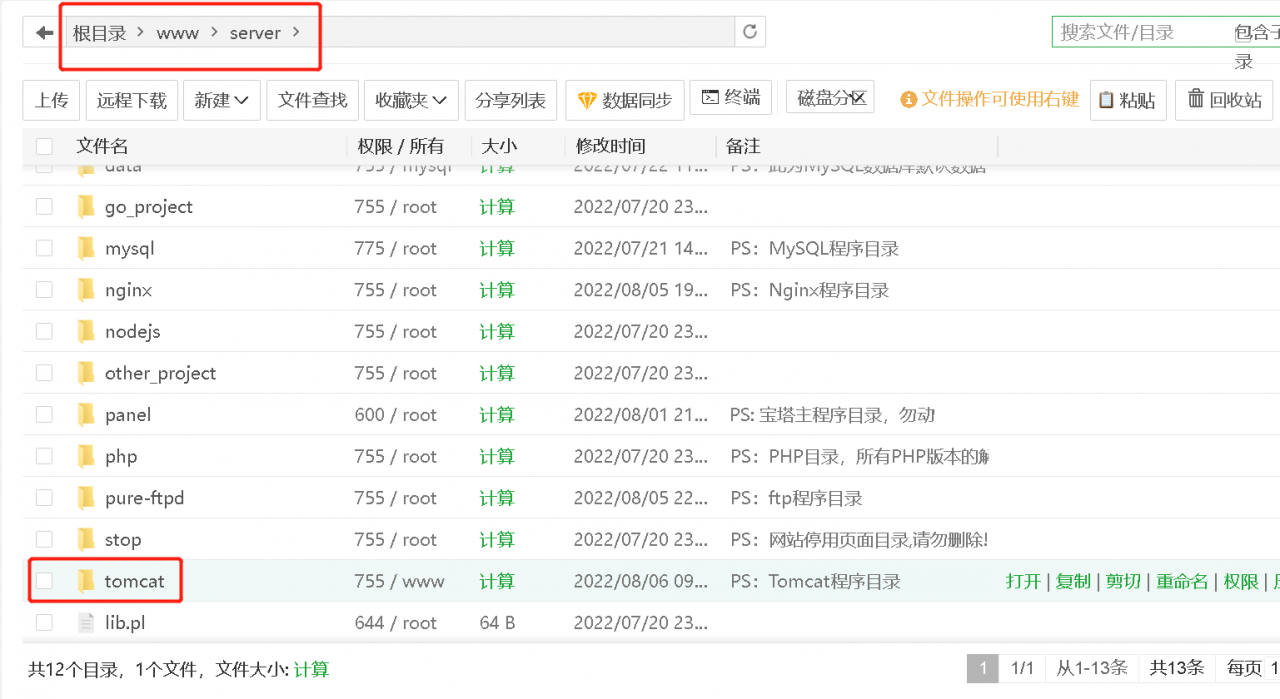The image size is (1280, 699).
Task: Click the orange info icon
Action: click(908, 100)
